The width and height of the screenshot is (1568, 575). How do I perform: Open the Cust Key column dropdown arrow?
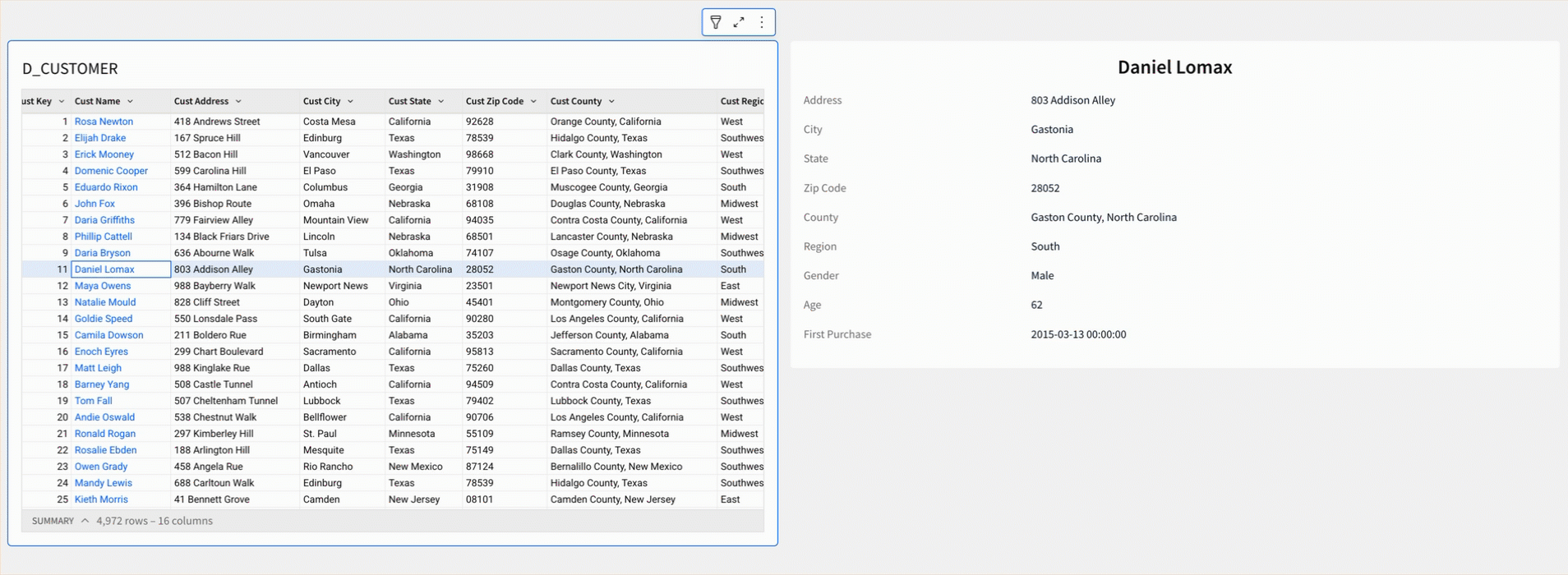[61, 102]
